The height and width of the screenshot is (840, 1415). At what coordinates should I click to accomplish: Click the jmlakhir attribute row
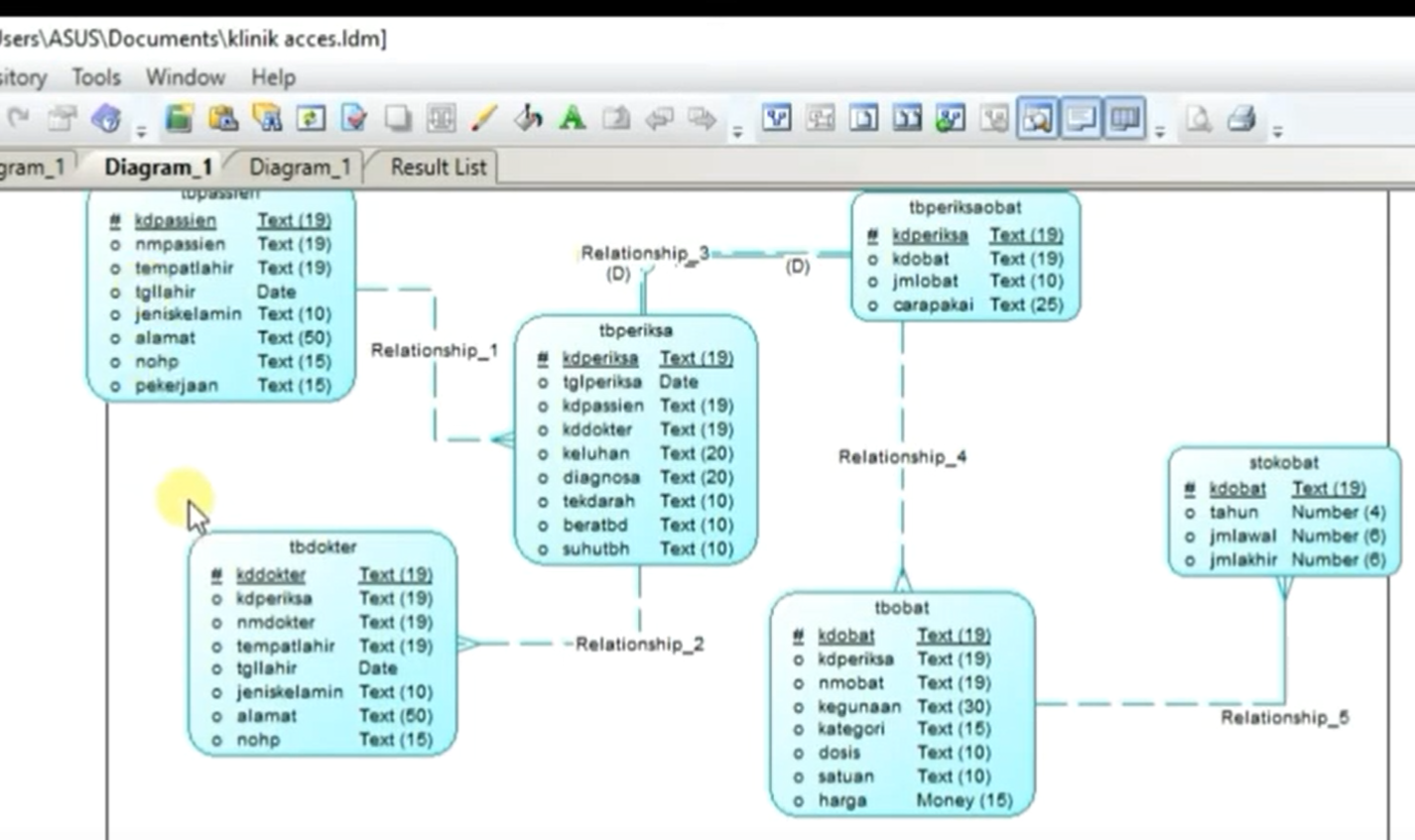[1284, 559]
